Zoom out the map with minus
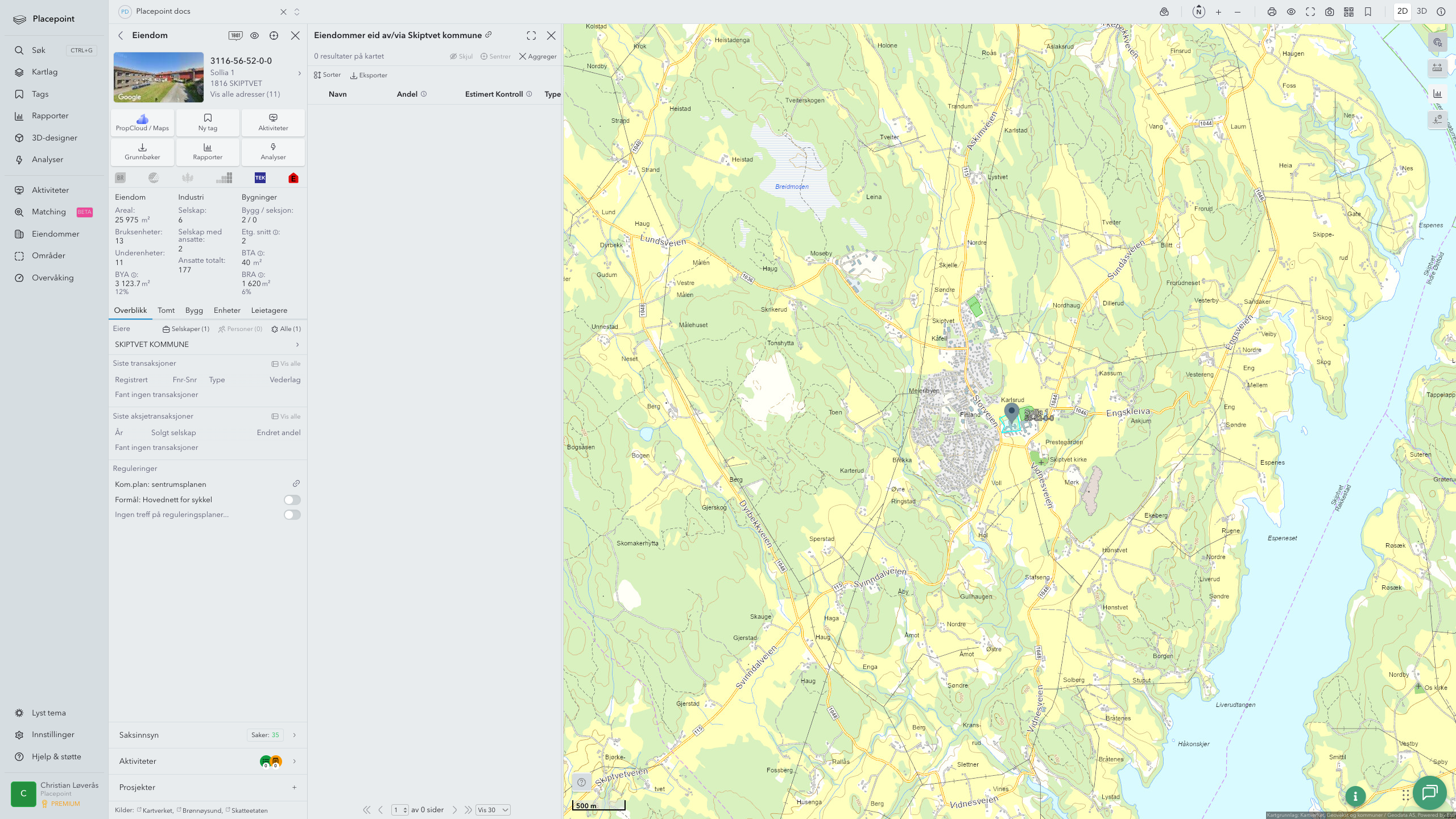This screenshot has height=819, width=1456. (1238, 12)
